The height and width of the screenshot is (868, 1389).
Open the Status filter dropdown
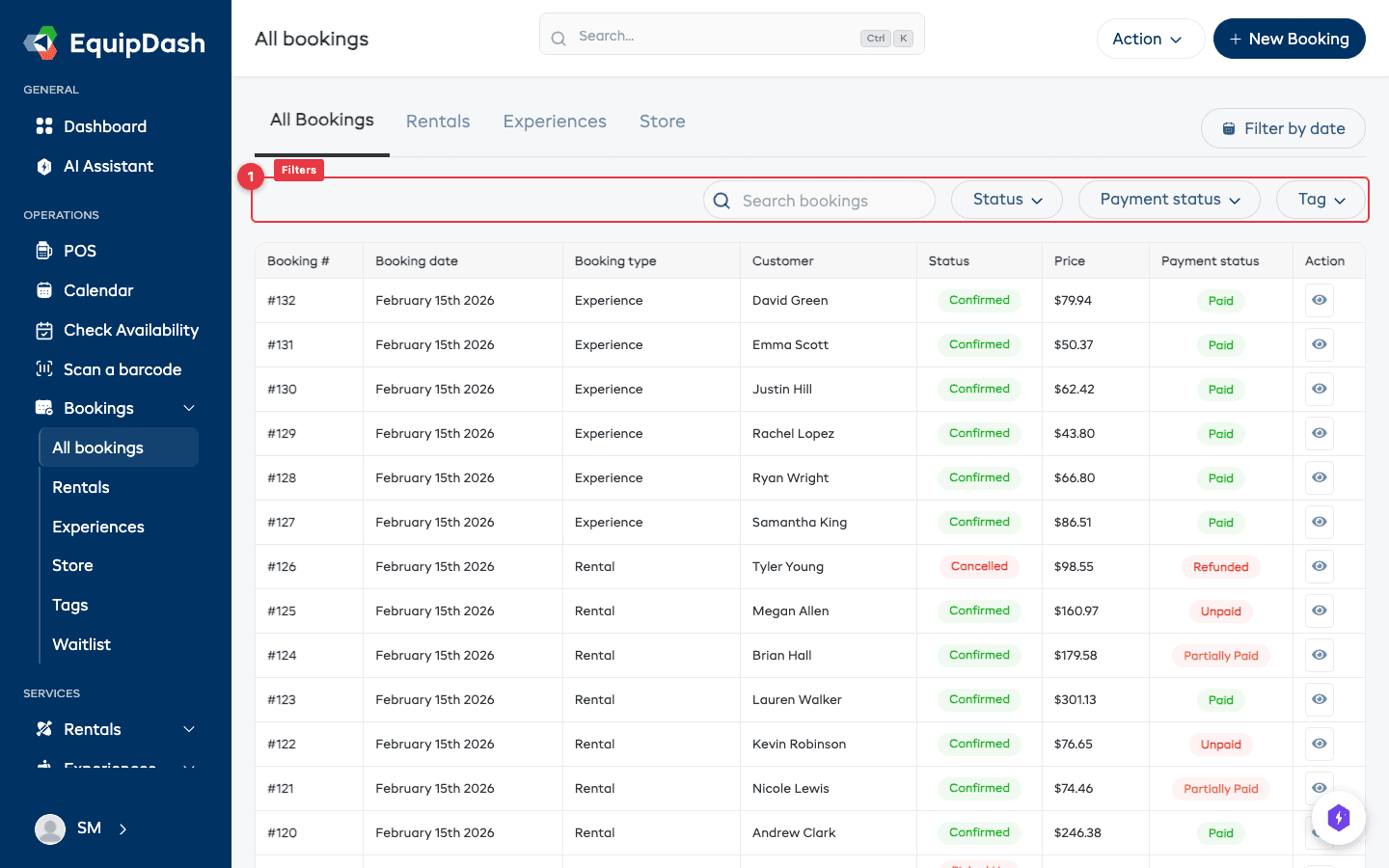tap(1006, 200)
